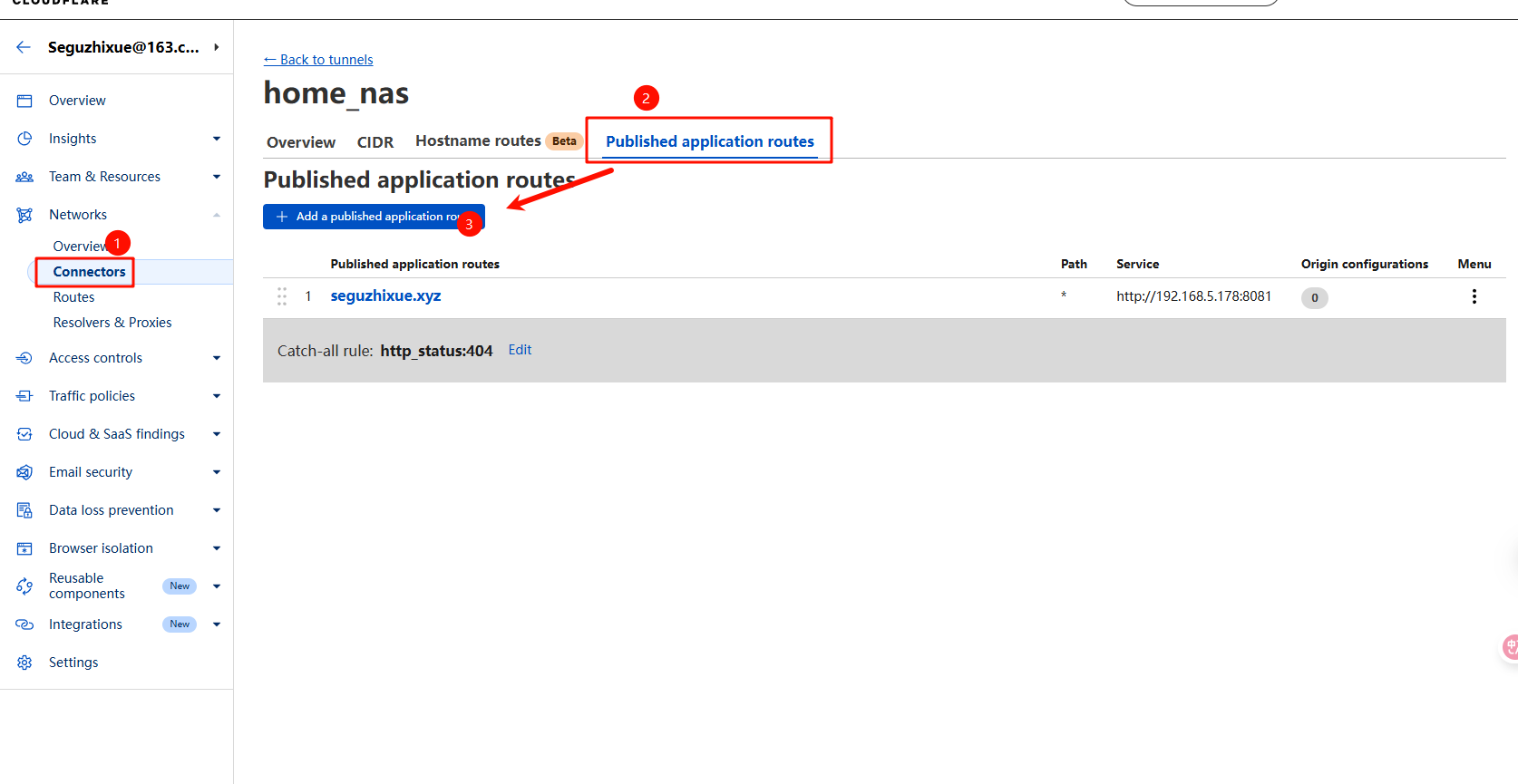Switch to the CIDR tab

coord(375,142)
